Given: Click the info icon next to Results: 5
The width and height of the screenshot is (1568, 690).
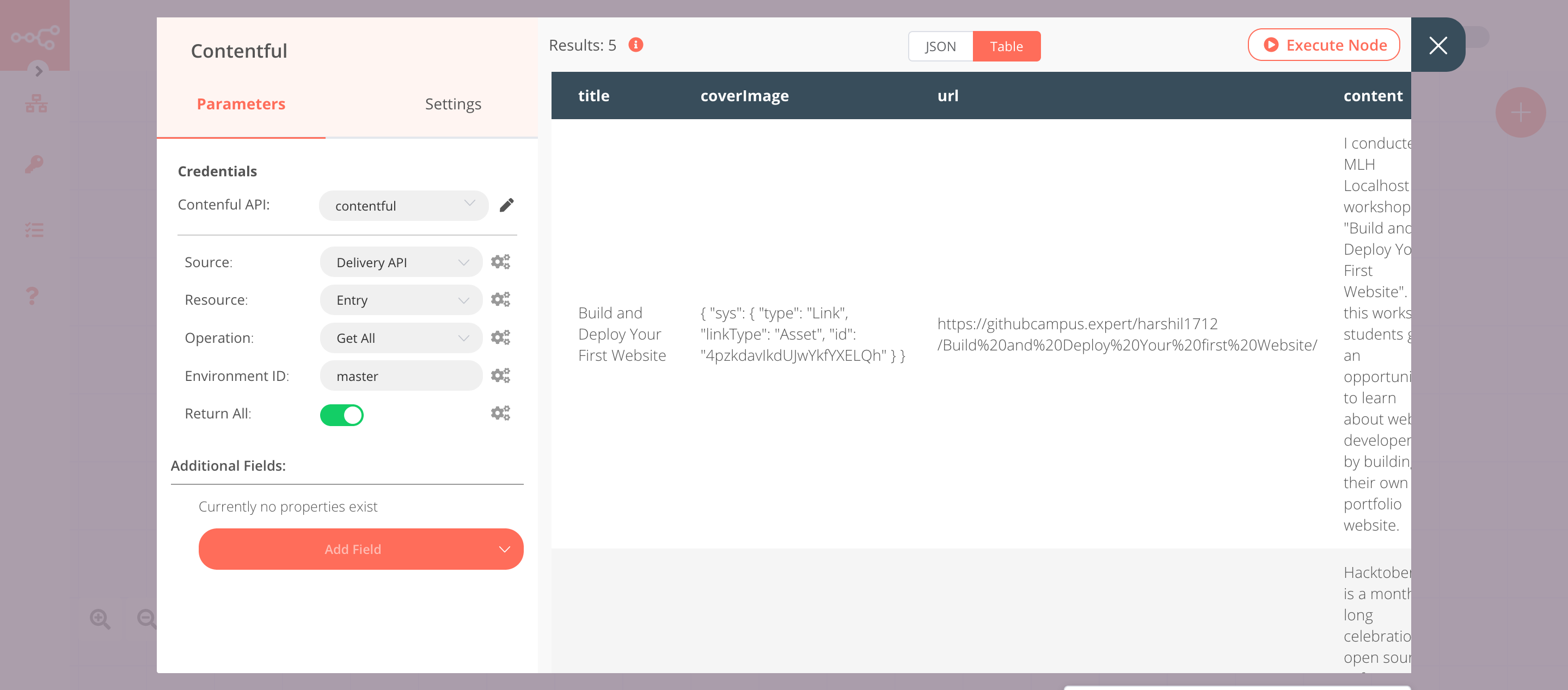Looking at the screenshot, I should [635, 45].
